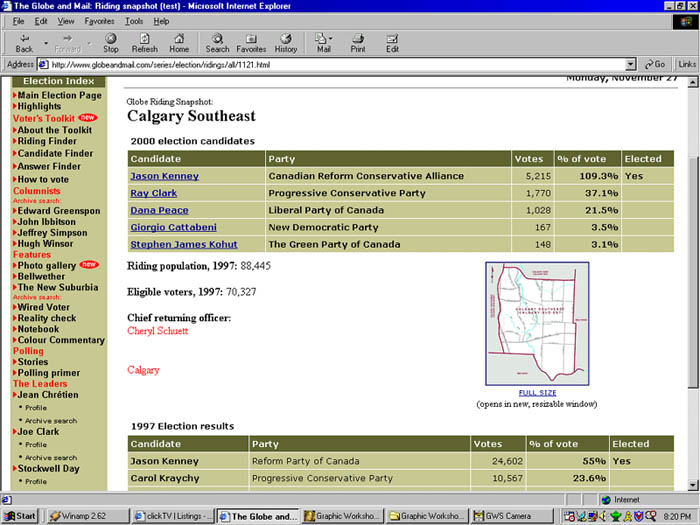Open Highlights in the Election Index
Viewport: 700px width, 525px height.
(x=39, y=106)
